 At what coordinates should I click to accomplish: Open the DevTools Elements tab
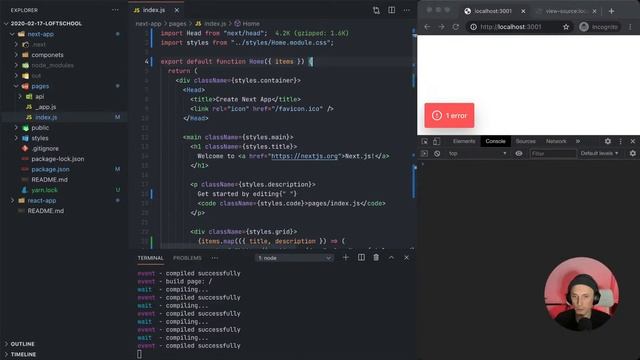tap(464, 141)
